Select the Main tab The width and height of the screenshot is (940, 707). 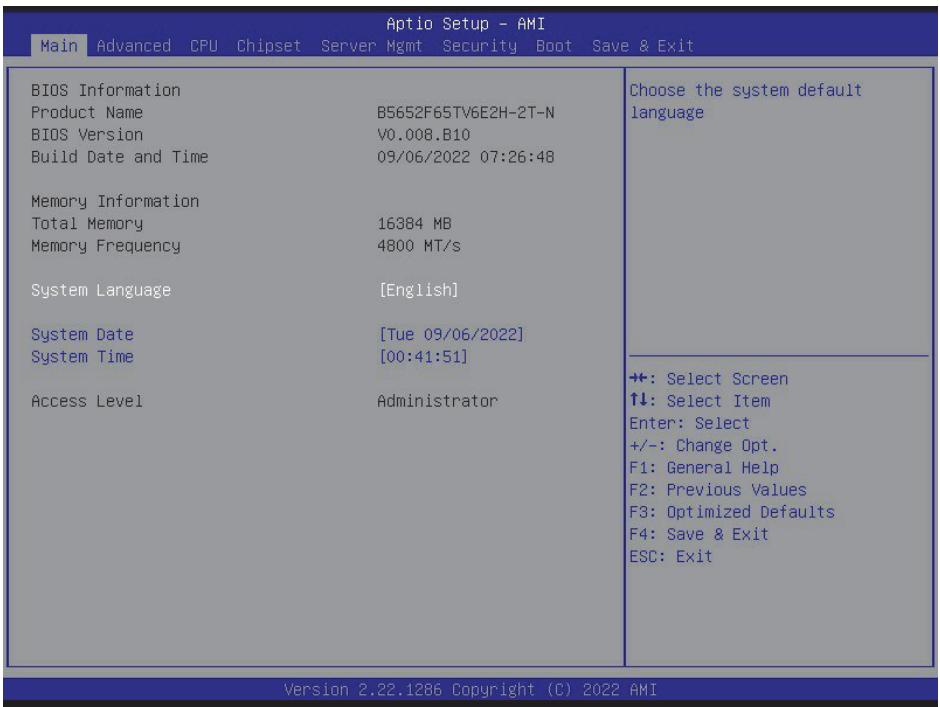pyautogui.click(x=59, y=46)
